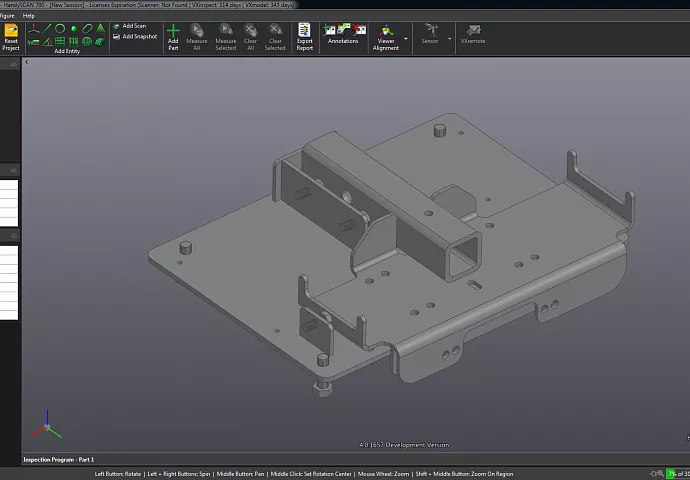The width and height of the screenshot is (690, 480).
Task: Open the Viewer Alignment dropdown arrow
Action: pyautogui.click(x=406, y=39)
